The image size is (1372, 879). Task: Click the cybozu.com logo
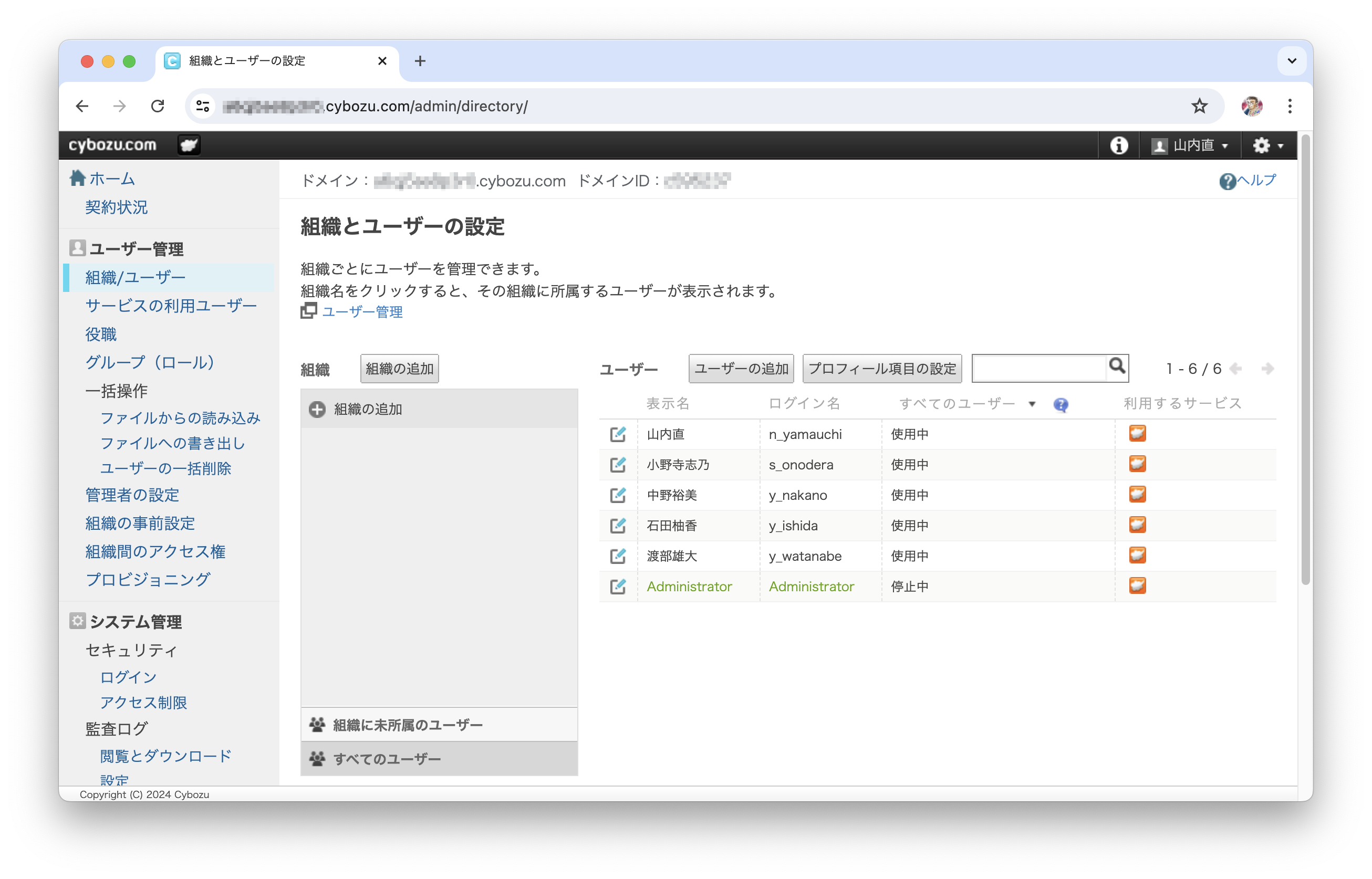tap(112, 145)
